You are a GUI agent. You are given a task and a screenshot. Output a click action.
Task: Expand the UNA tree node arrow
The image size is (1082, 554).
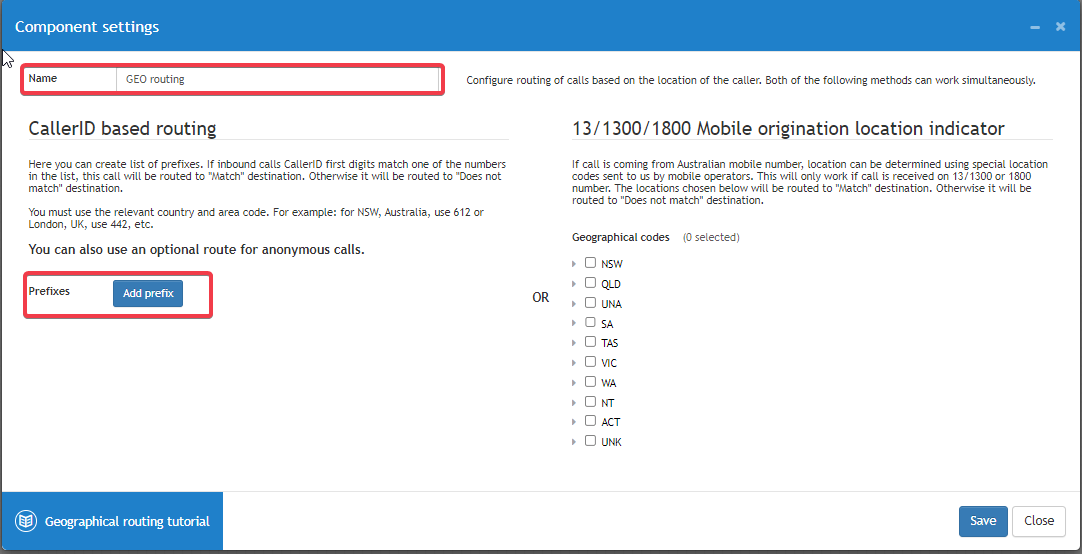(x=574, y=304)
